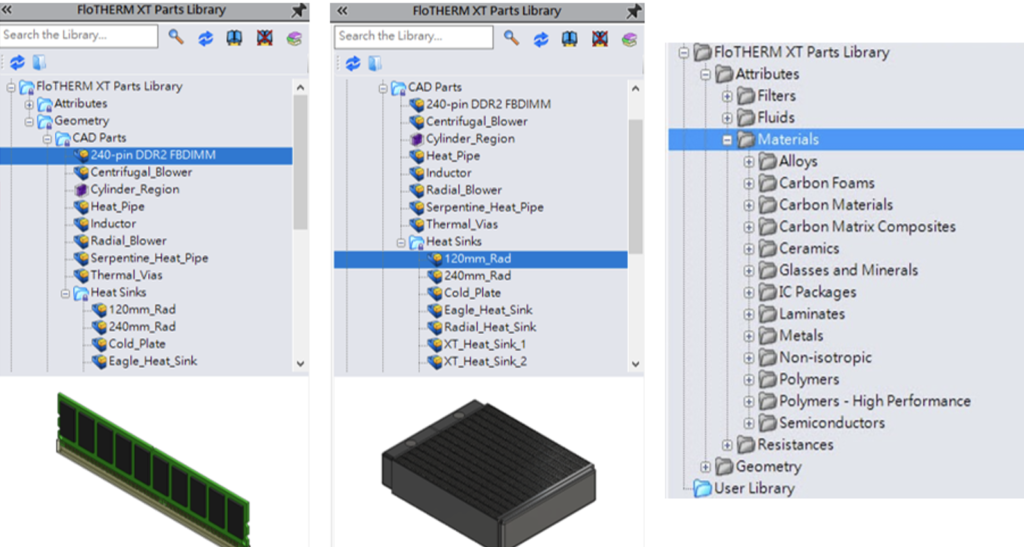Select Cylinder_Region in left panel
The height and width of the screenshot is (547, 1024).
[135, 189]
